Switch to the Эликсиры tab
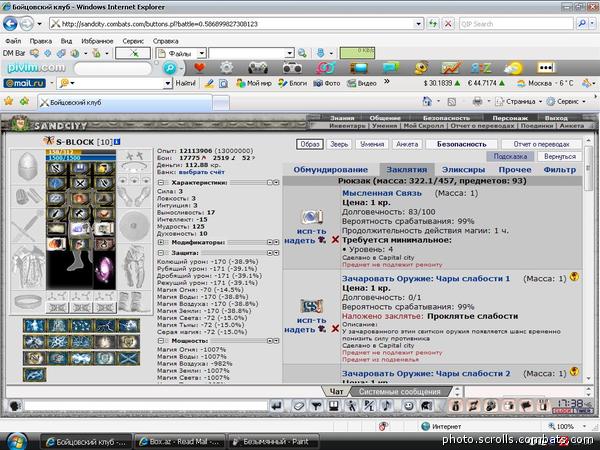This screenshot has width=600, height=450. (x=463, y=170)
